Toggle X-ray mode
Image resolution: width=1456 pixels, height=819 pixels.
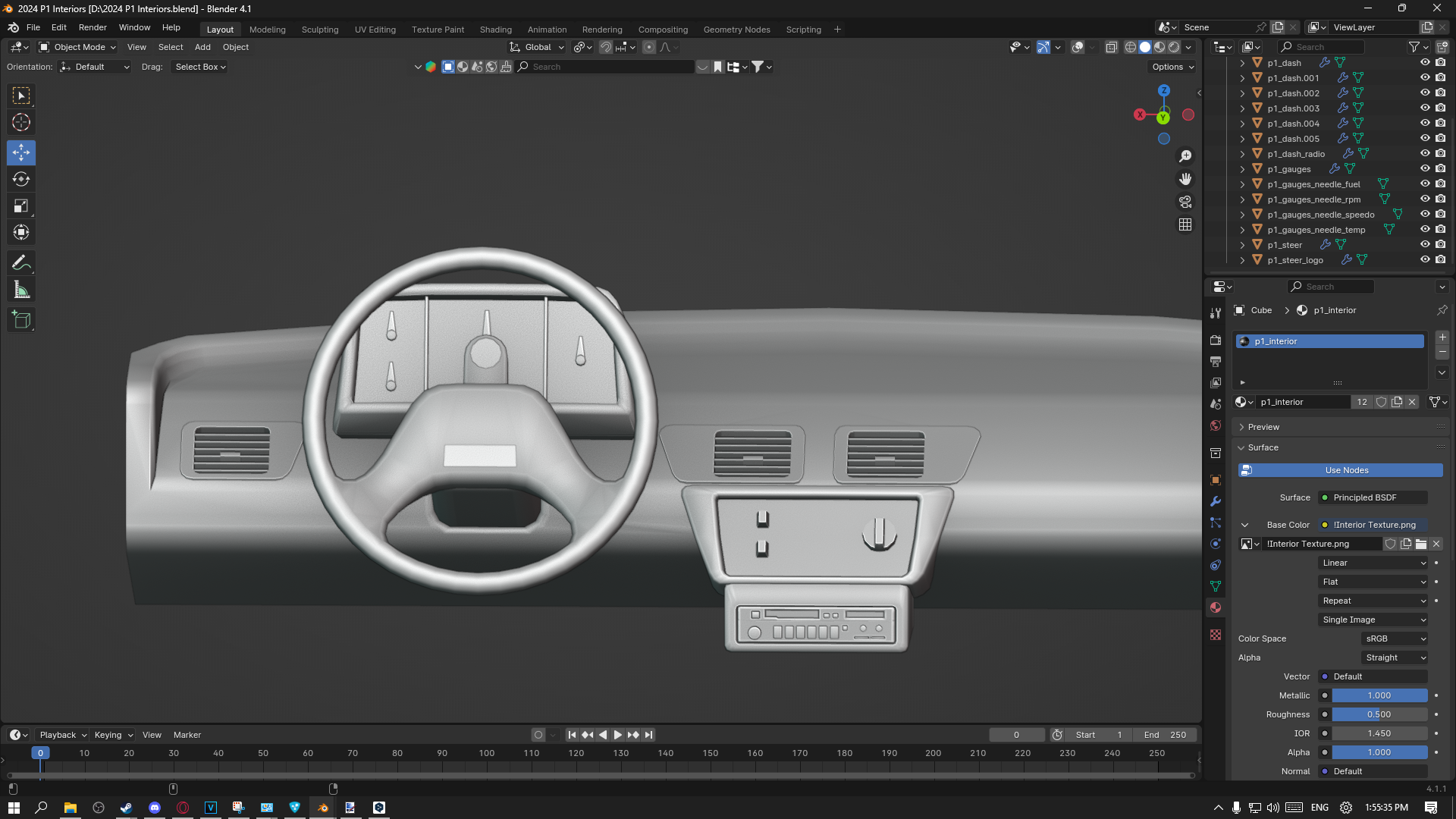pos(1111,47)
